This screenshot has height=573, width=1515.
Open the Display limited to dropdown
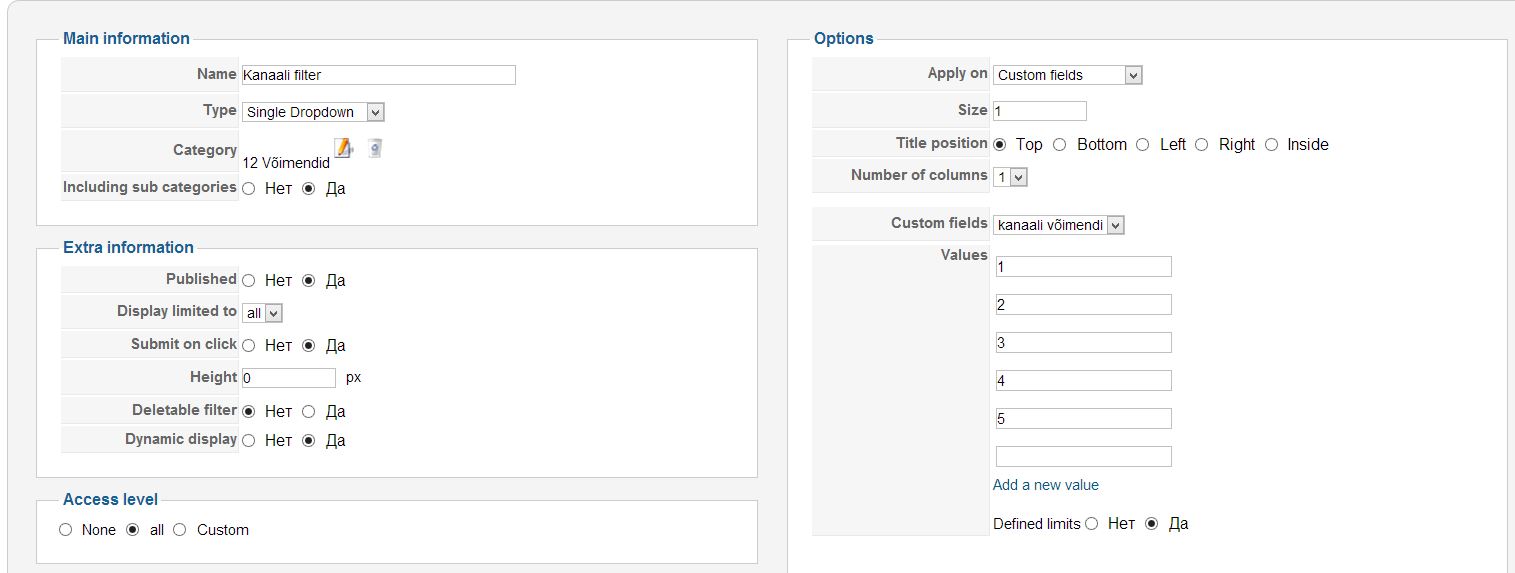(x=263, y=313)
